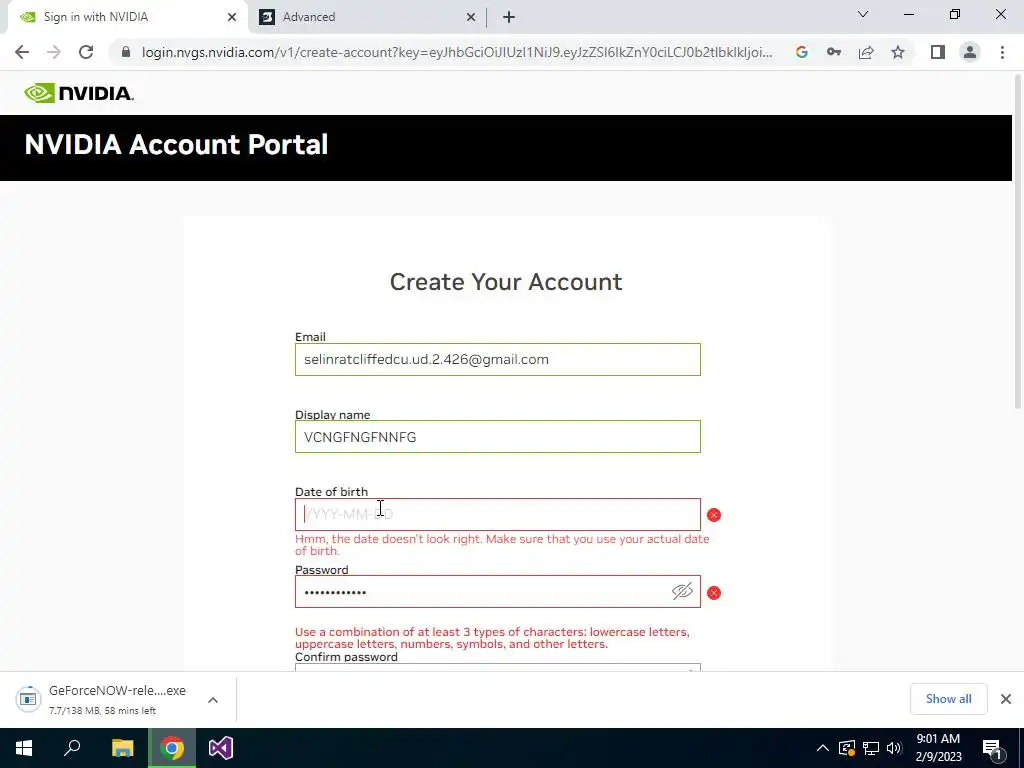Open tab search dropdown chevron
This screenshot has width=1024, height=768.
pos(863,14)
